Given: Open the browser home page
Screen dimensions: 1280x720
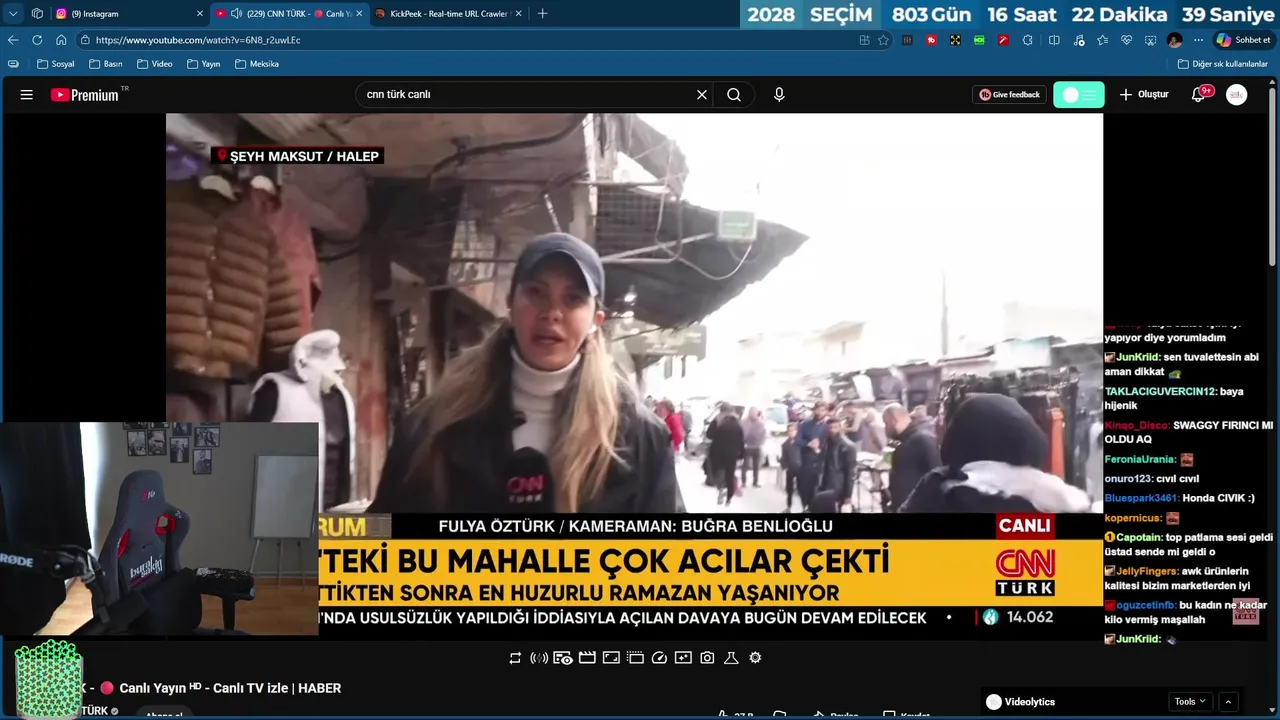Looking at the screenshot, I should [x=61, y=40].
